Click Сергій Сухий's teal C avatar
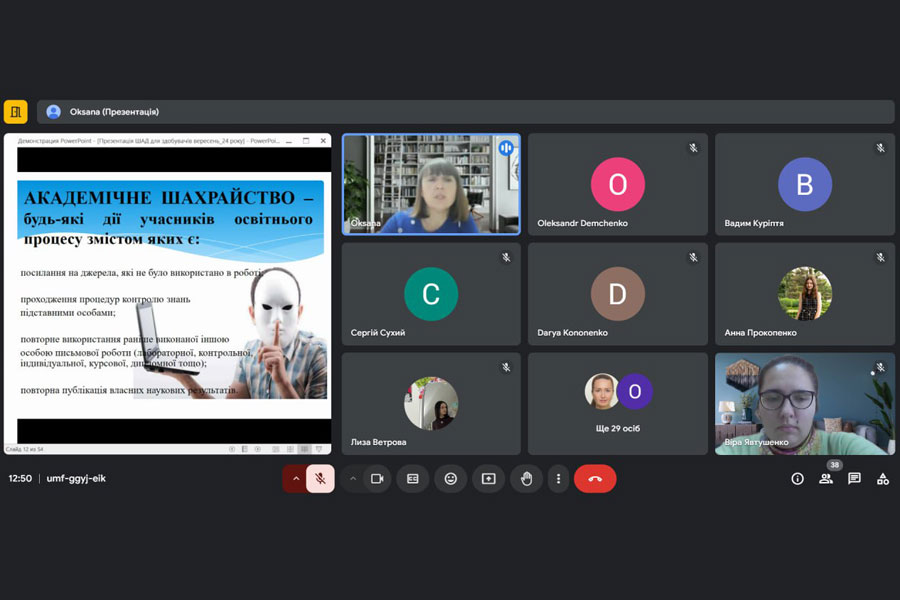The image size is (900, 600). 431,294
